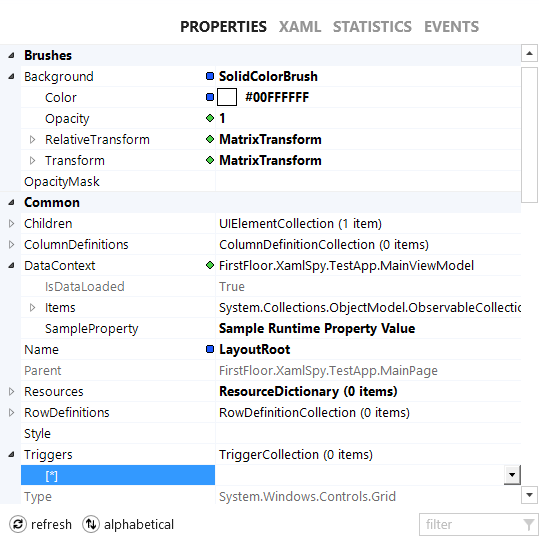Click the refresh circular arrow icon
The height and width of the screenshot is (537, 539).
click(18, 524)
